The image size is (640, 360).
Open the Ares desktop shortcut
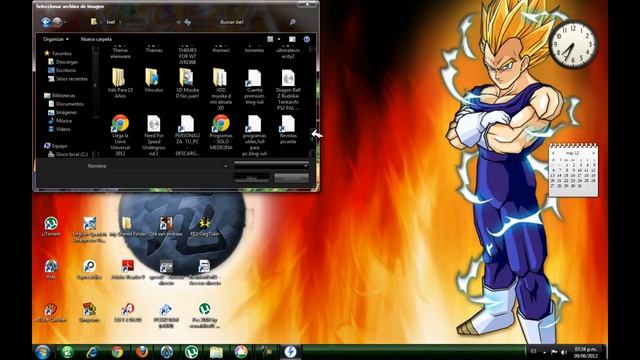(51, 269)
